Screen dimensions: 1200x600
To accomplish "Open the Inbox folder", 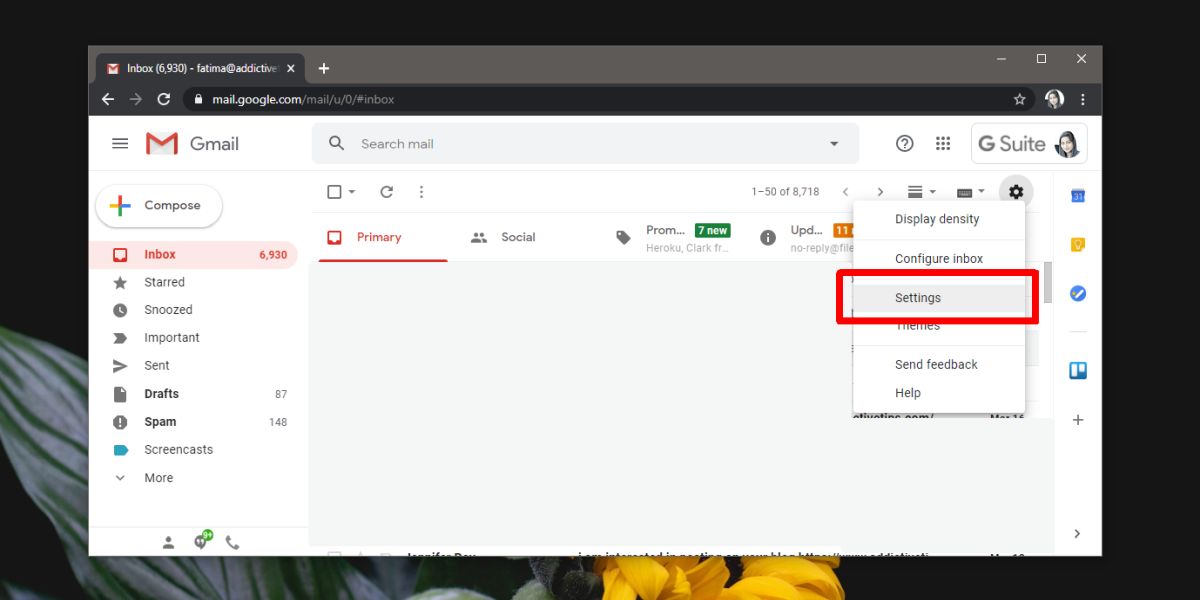I will [x=193, y=255].
